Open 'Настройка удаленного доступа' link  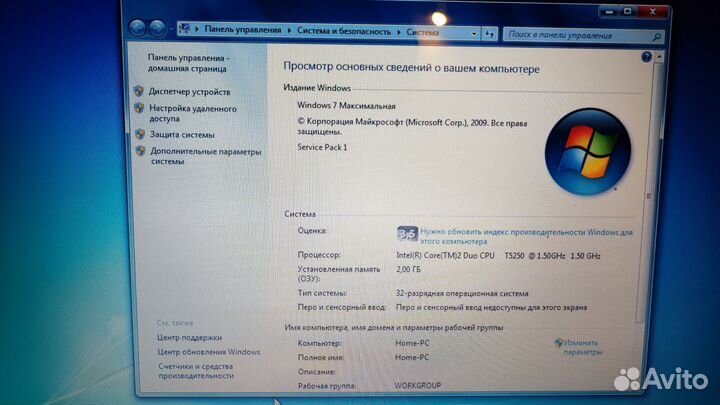193,113
